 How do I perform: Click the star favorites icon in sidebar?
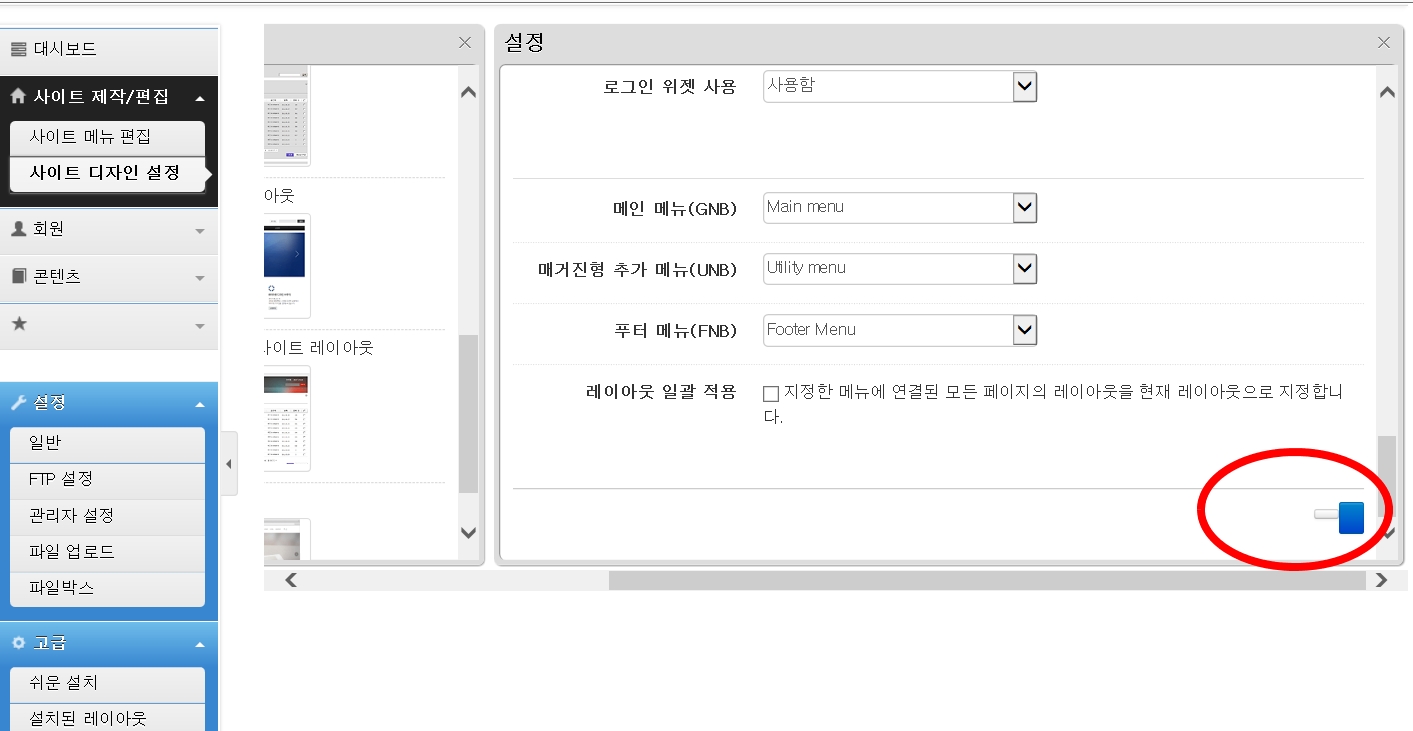pos(18,324)
